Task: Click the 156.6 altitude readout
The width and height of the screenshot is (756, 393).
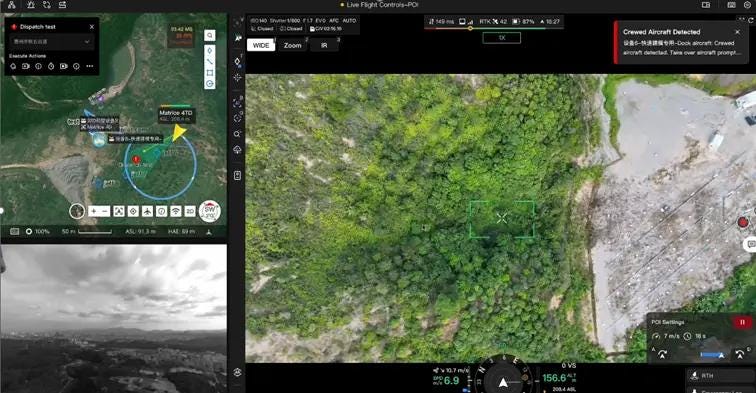Action: pyautogui.click(x=554, y=378)
